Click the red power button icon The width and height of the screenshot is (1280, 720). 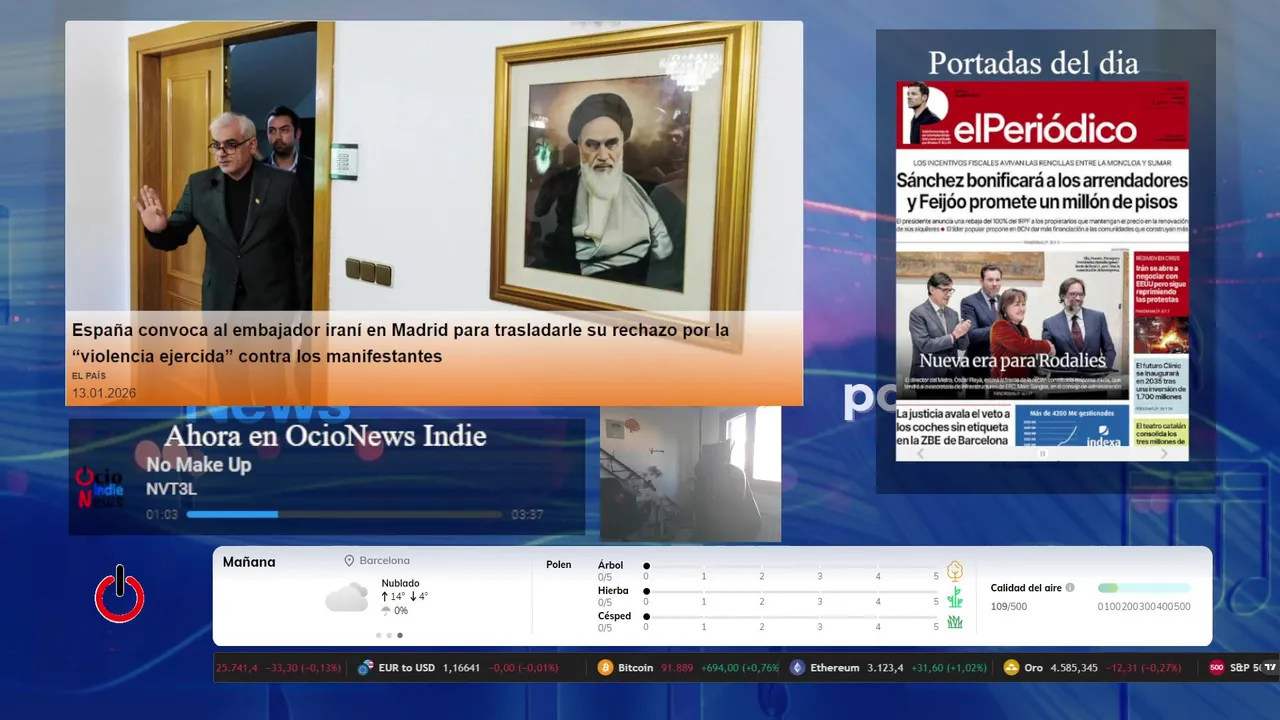pos(120,595)
